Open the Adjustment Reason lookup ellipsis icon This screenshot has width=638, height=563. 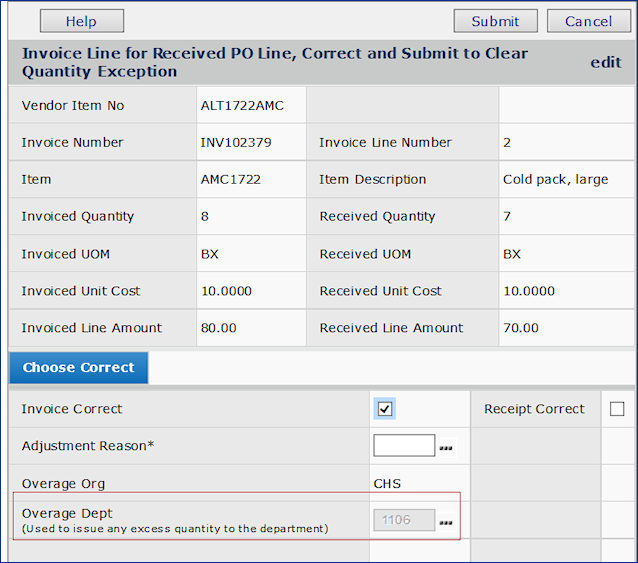click(446, 448)
